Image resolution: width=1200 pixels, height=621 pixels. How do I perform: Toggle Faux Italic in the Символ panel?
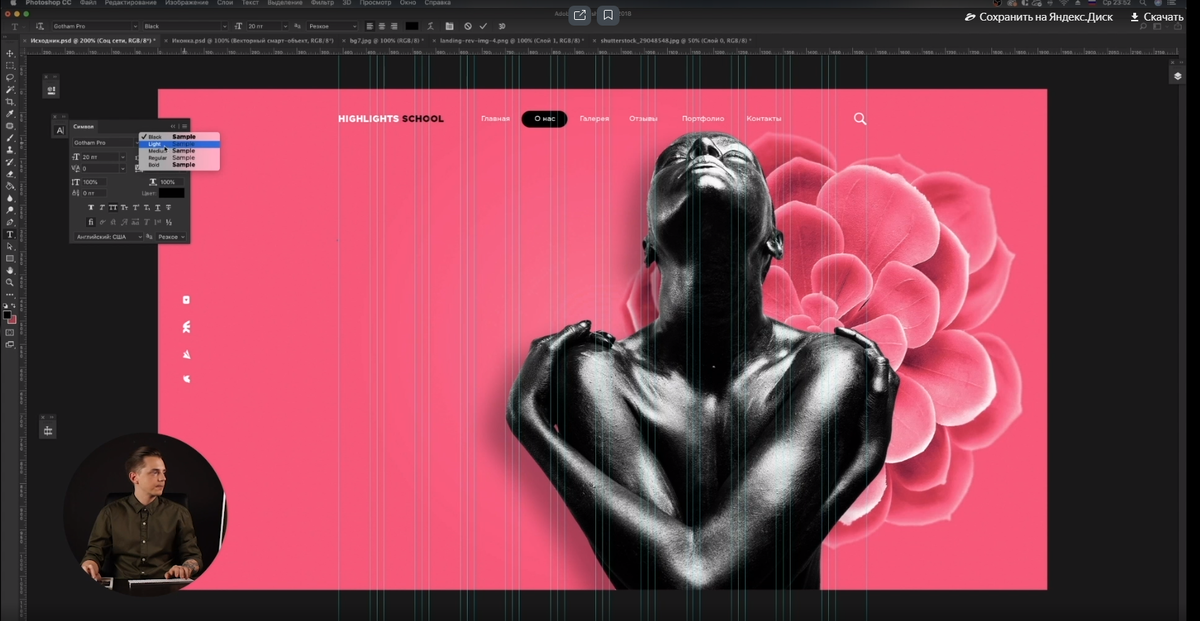tap(101, 207)
